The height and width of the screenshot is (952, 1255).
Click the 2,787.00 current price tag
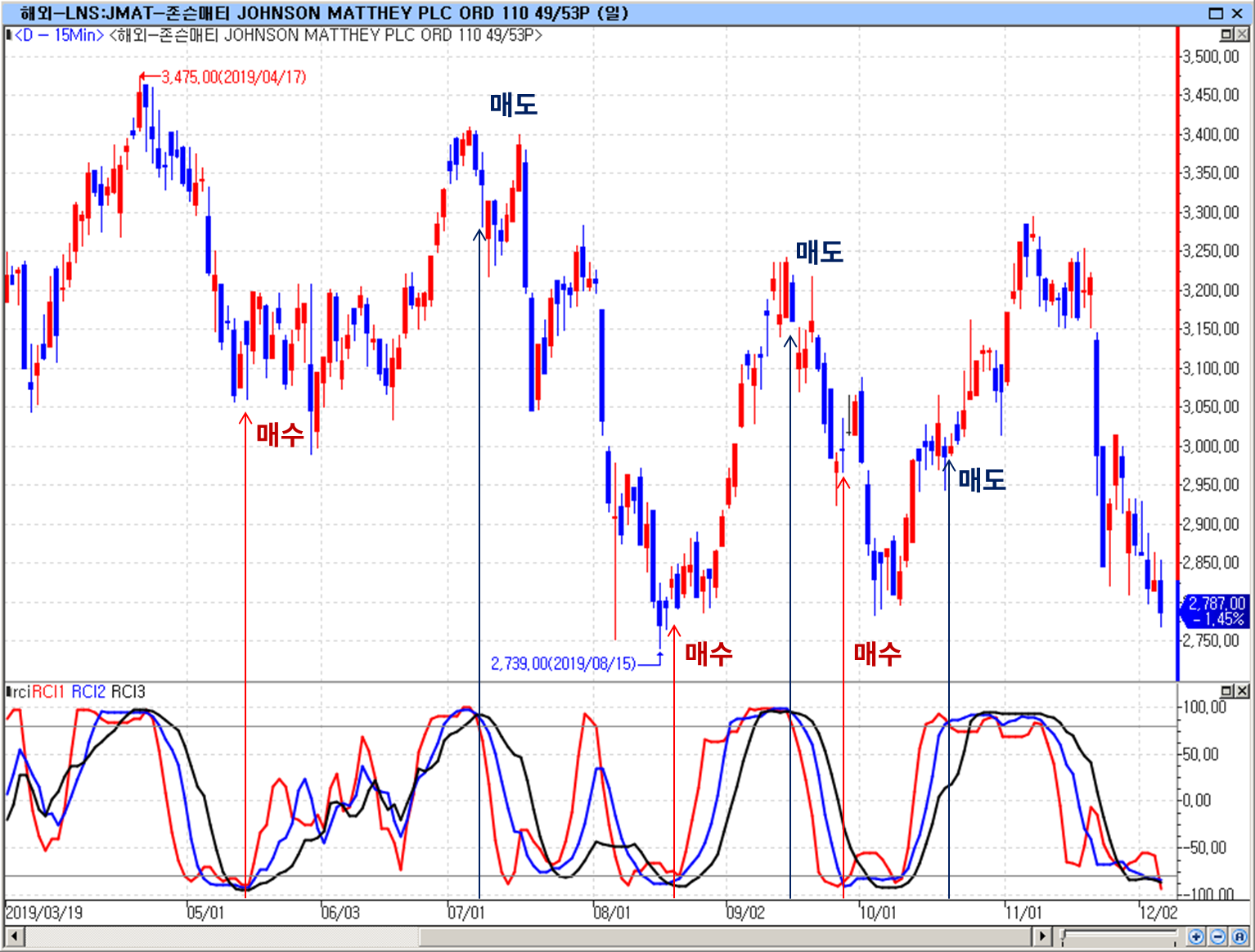1217,611
